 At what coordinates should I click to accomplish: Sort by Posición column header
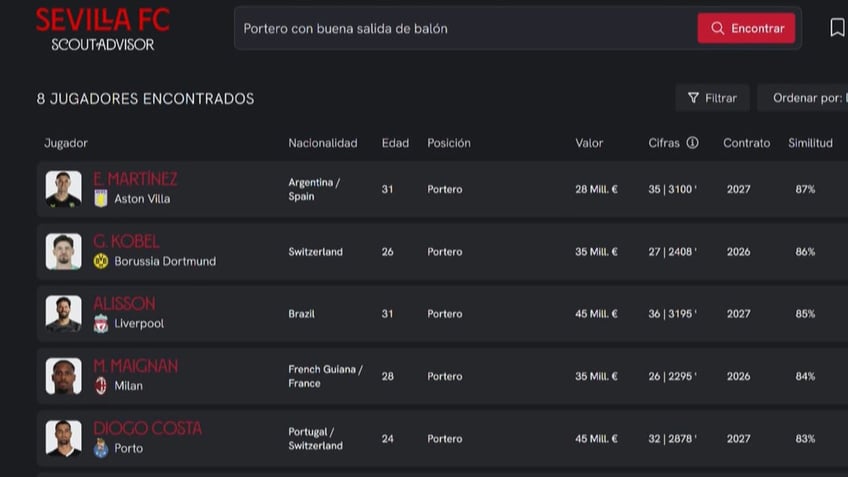449,143
